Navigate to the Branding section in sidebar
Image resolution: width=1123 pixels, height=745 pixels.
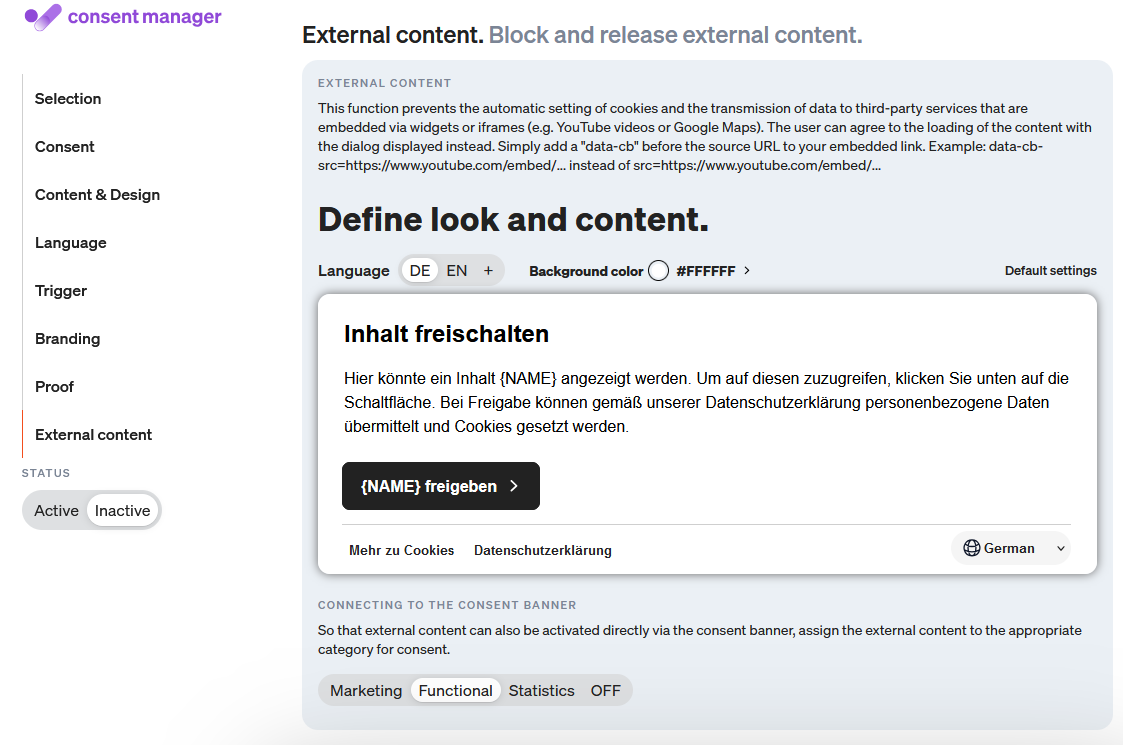(67, 338)
